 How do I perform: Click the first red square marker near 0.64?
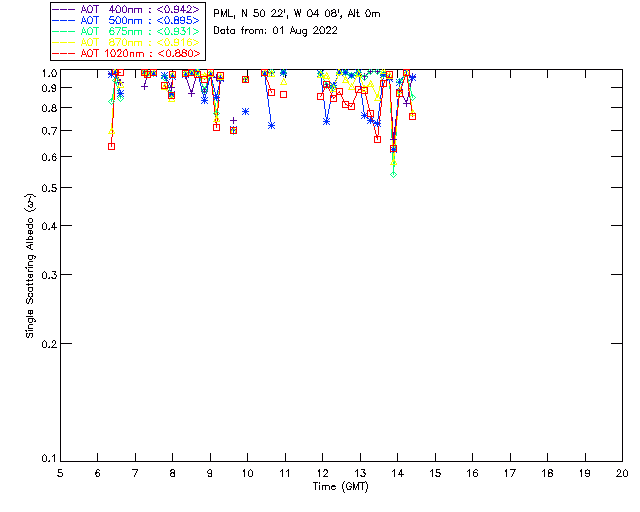[x=111, y=146]
